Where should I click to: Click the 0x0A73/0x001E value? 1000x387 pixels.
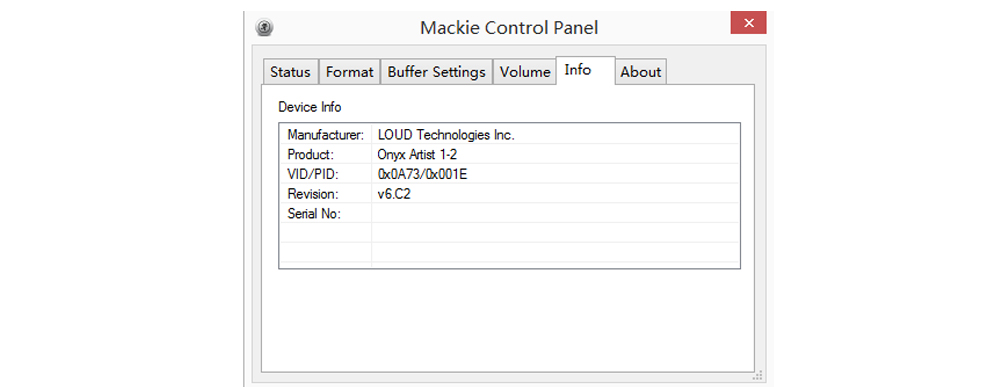point(422,174)
